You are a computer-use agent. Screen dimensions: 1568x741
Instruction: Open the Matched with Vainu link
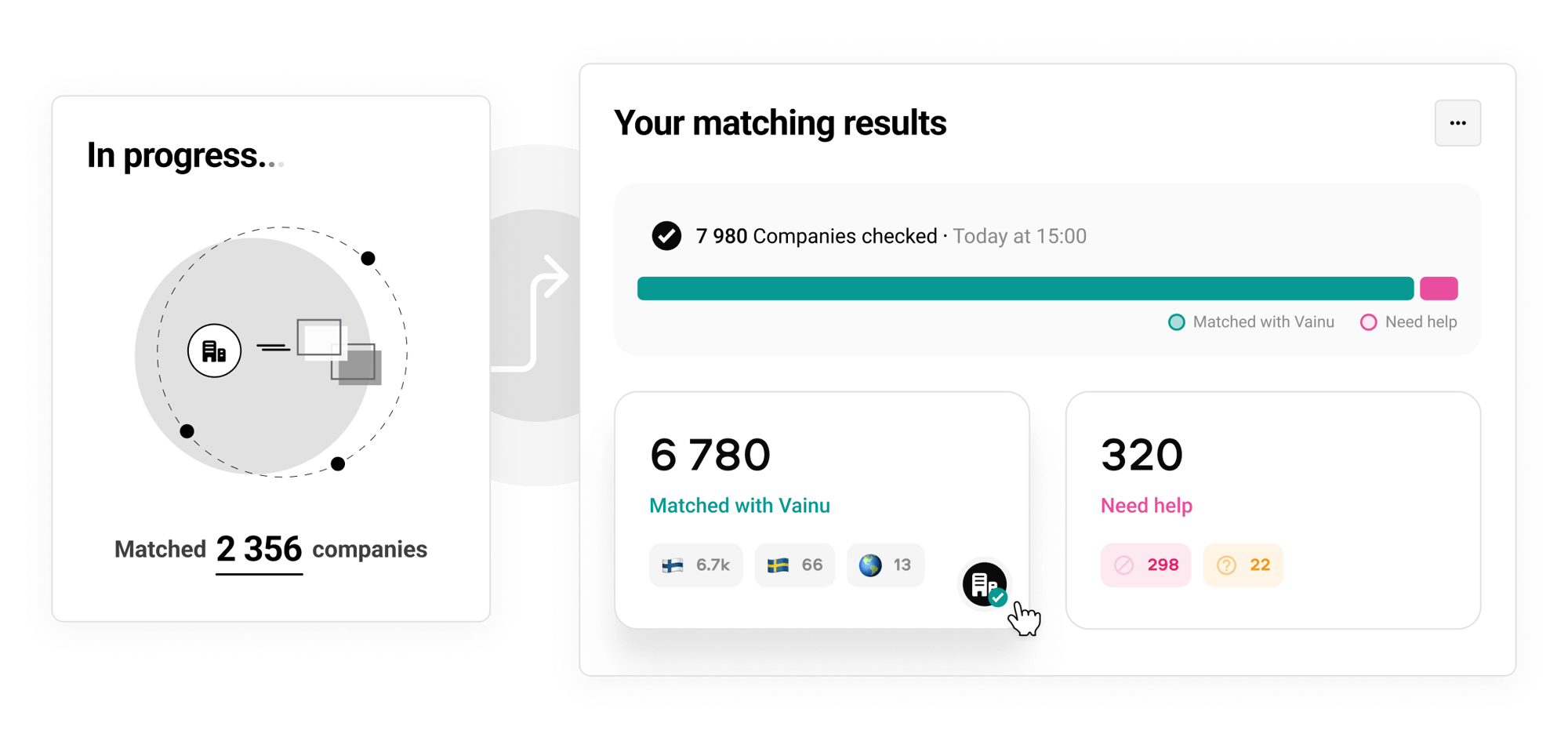point(739,506)
